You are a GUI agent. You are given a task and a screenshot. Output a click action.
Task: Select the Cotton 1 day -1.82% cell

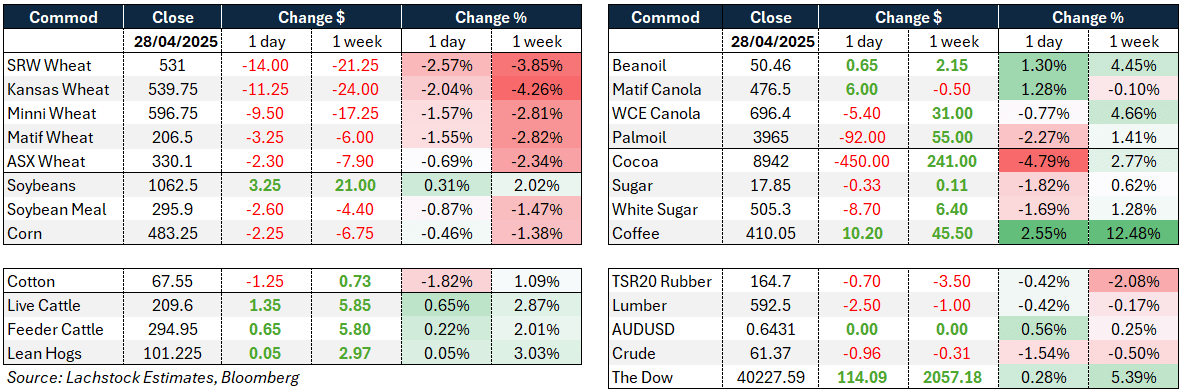tap(445, 282)
